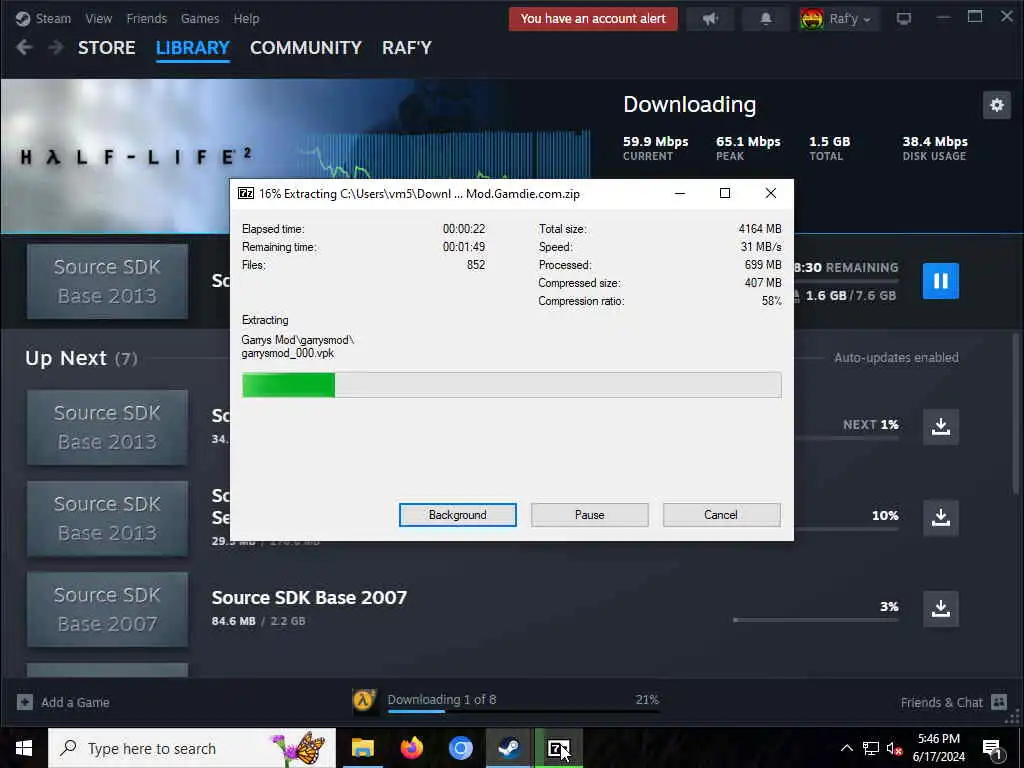Go to the STORE tab
1024x768 pixels.
pyautogui.click(x=106, y=48)
